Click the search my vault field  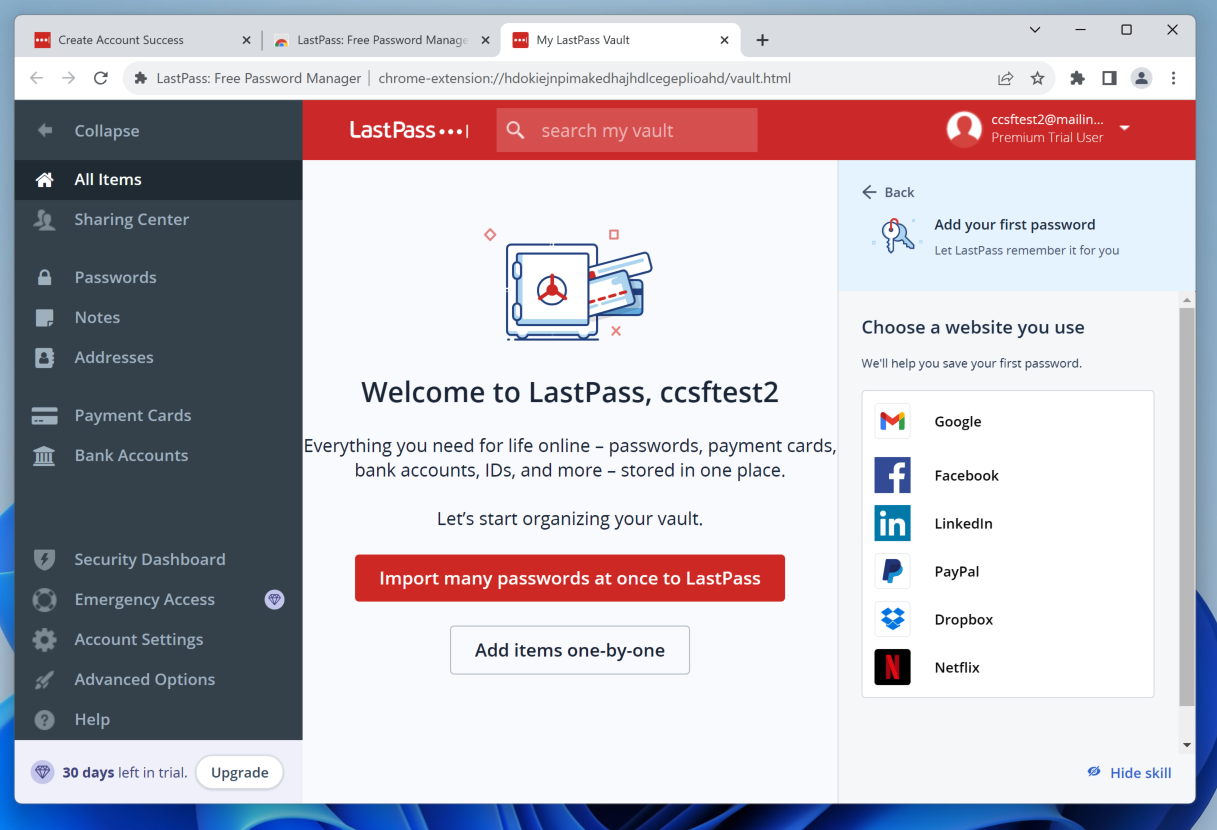(x=627, y=130)
